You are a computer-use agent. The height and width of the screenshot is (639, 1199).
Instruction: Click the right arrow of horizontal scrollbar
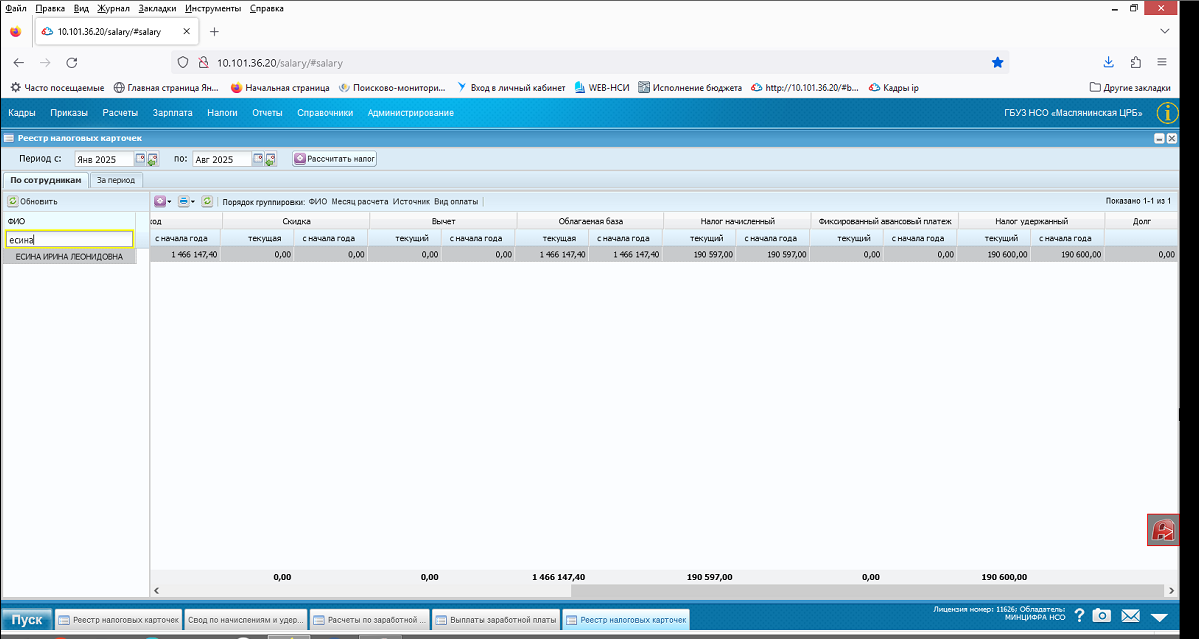pos(1170,590)
